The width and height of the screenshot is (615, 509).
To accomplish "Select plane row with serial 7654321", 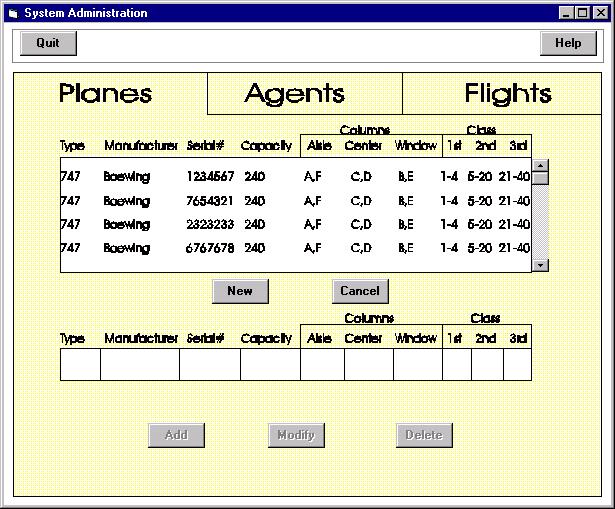I will [x=210, y=201].
